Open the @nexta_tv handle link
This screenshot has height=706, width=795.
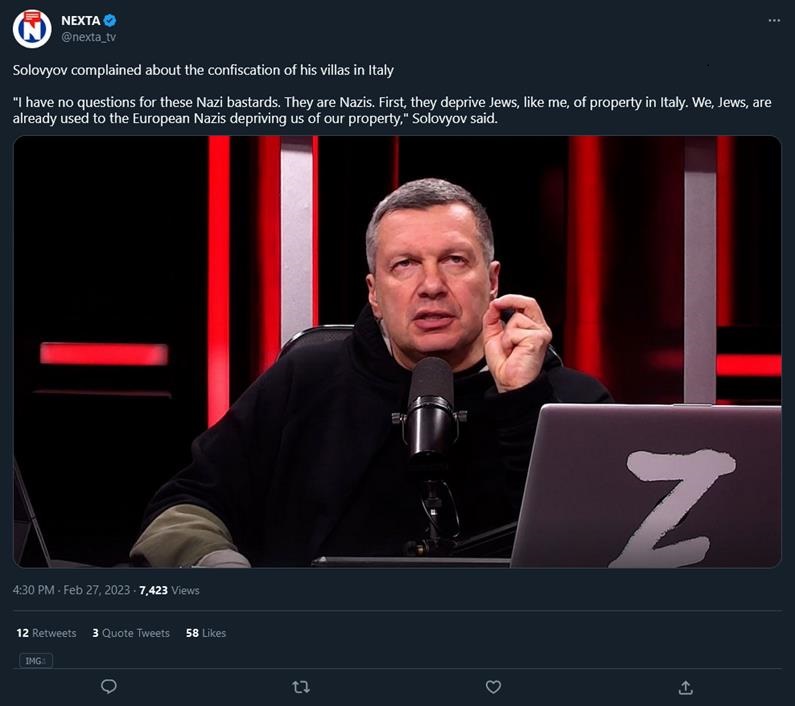88,37
